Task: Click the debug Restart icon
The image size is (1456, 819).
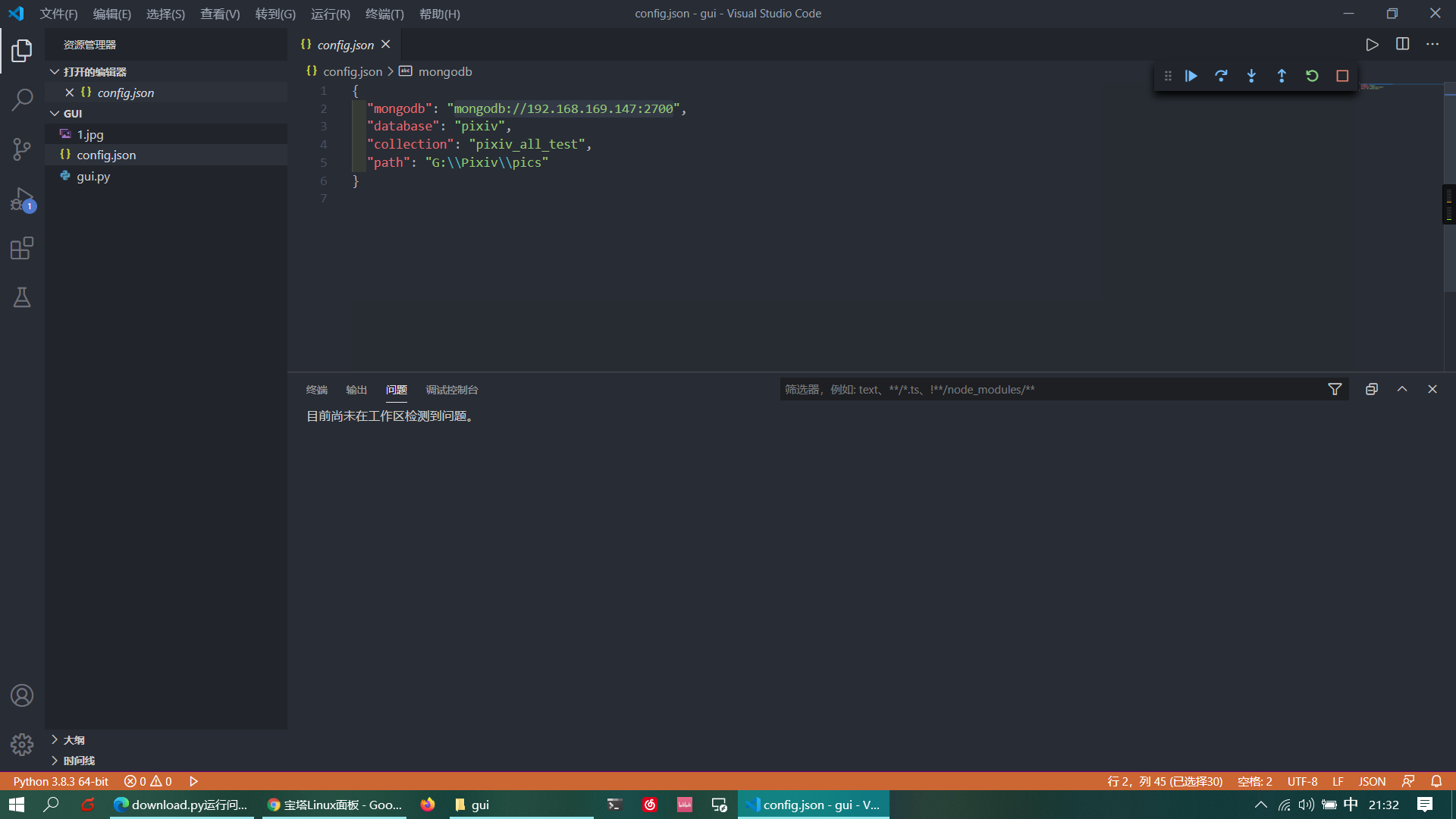Action: 1312,76
